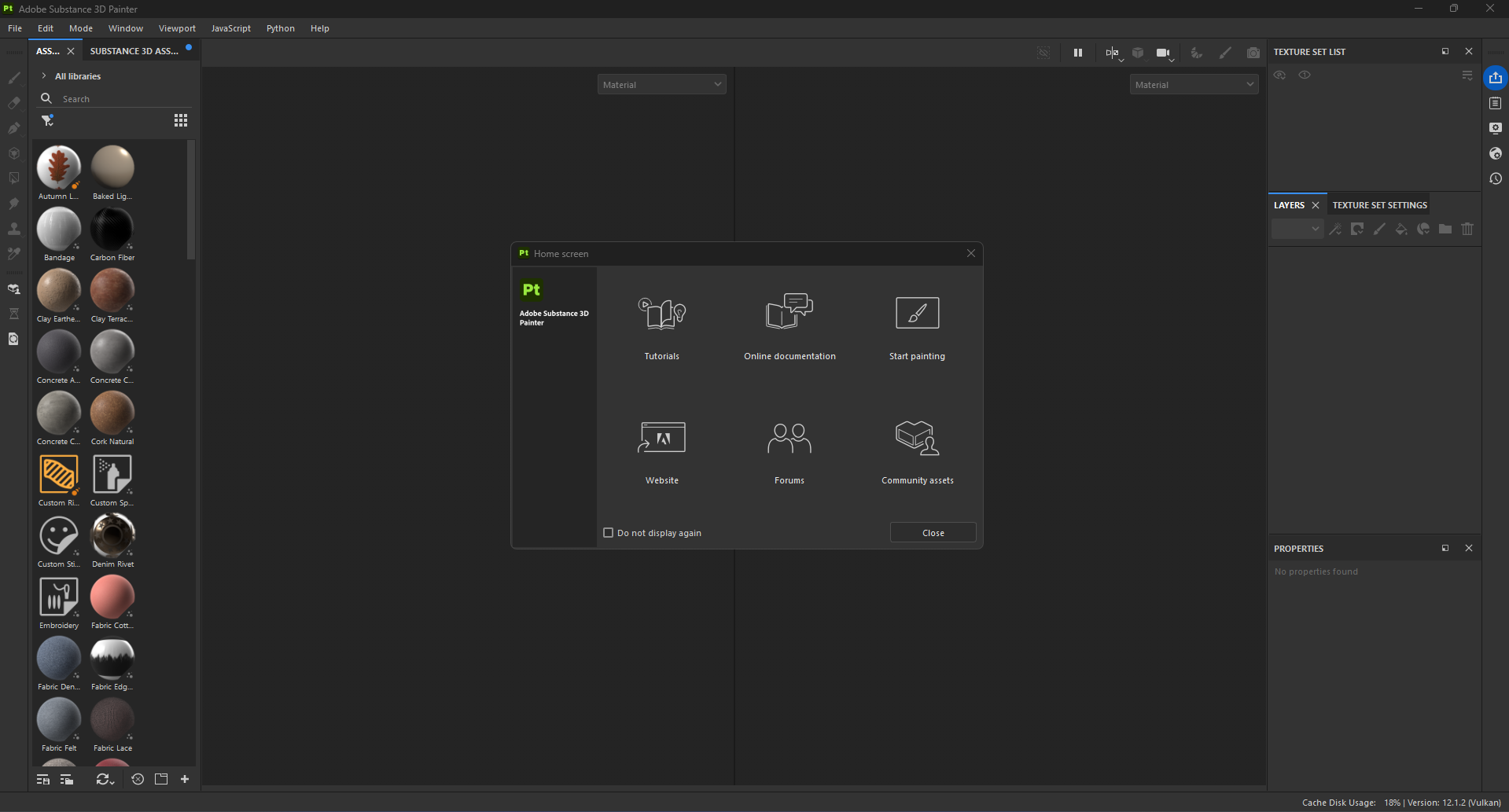
Task: Click the assets panel vertical scrollbar
Action: 190,200
